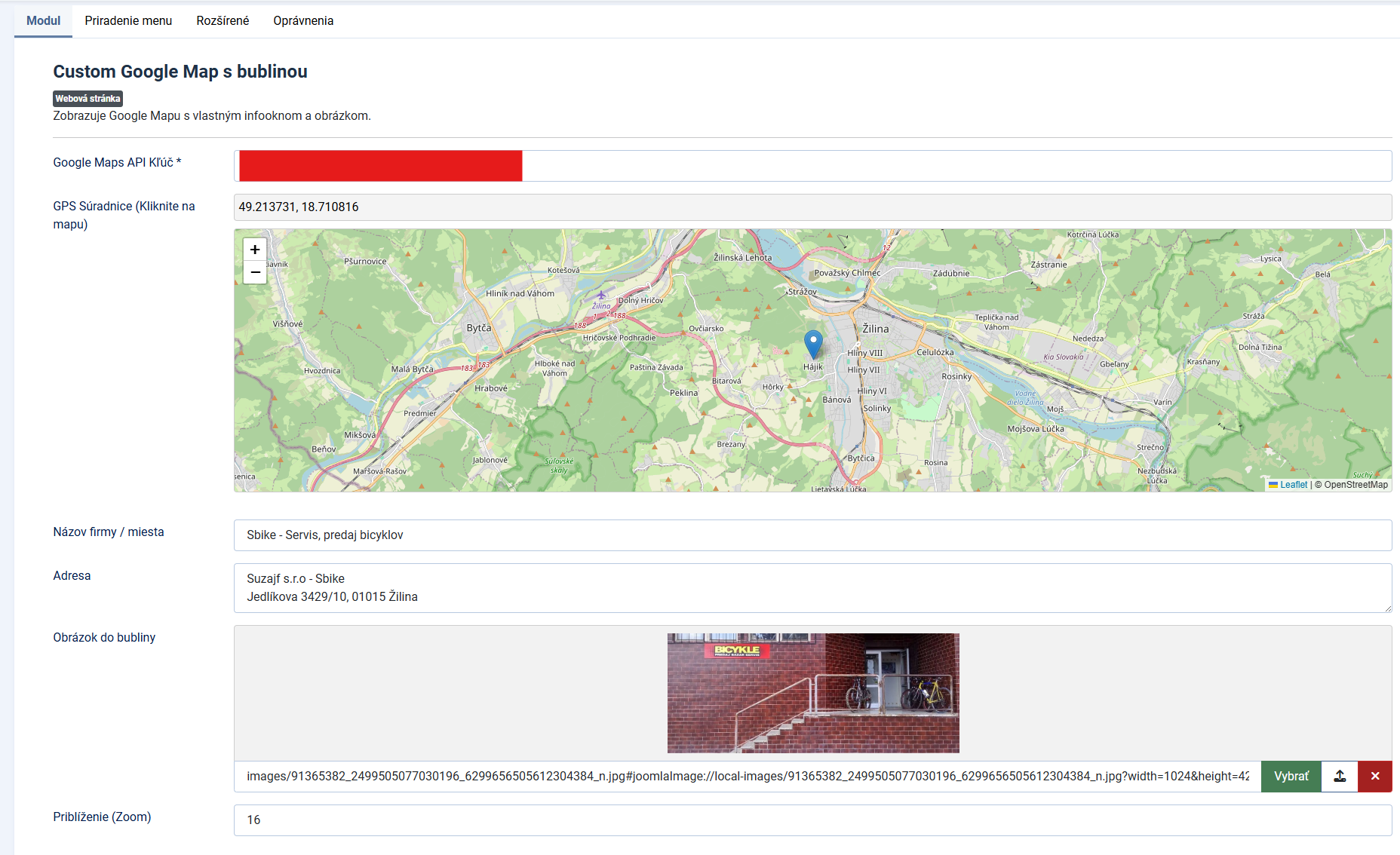Select the Modul tab
1400x855 pixels.
coord(43,20)
